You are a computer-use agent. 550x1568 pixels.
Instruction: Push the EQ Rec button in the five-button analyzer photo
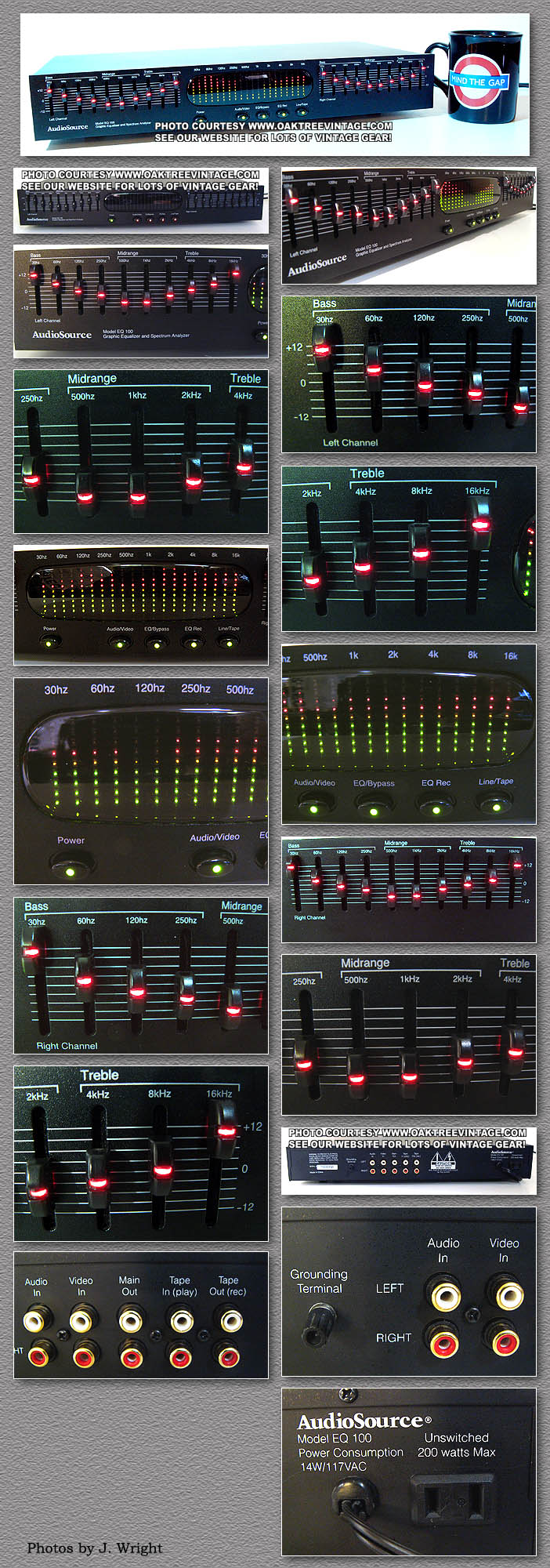pos(192,644)
